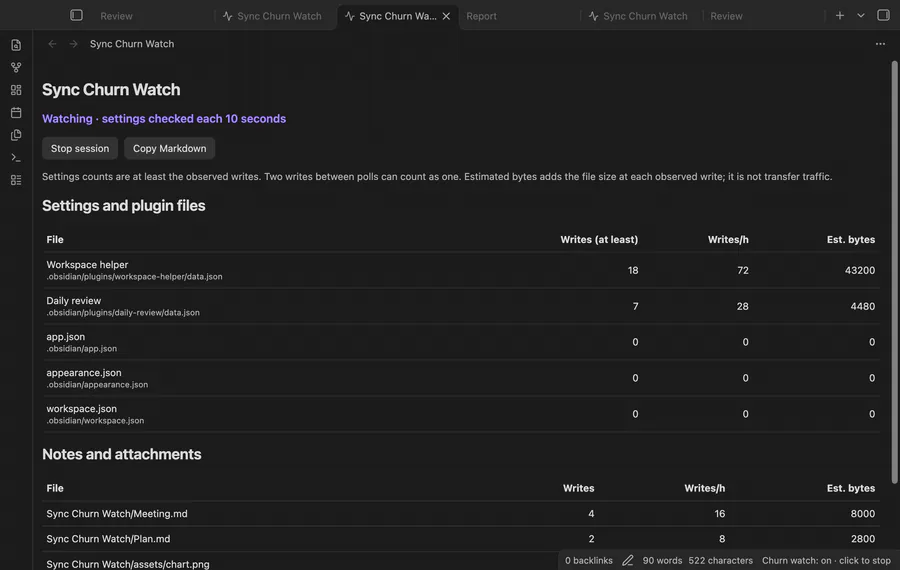Click the Copy Markdown button
900x570 pixels.
[169, 148]
